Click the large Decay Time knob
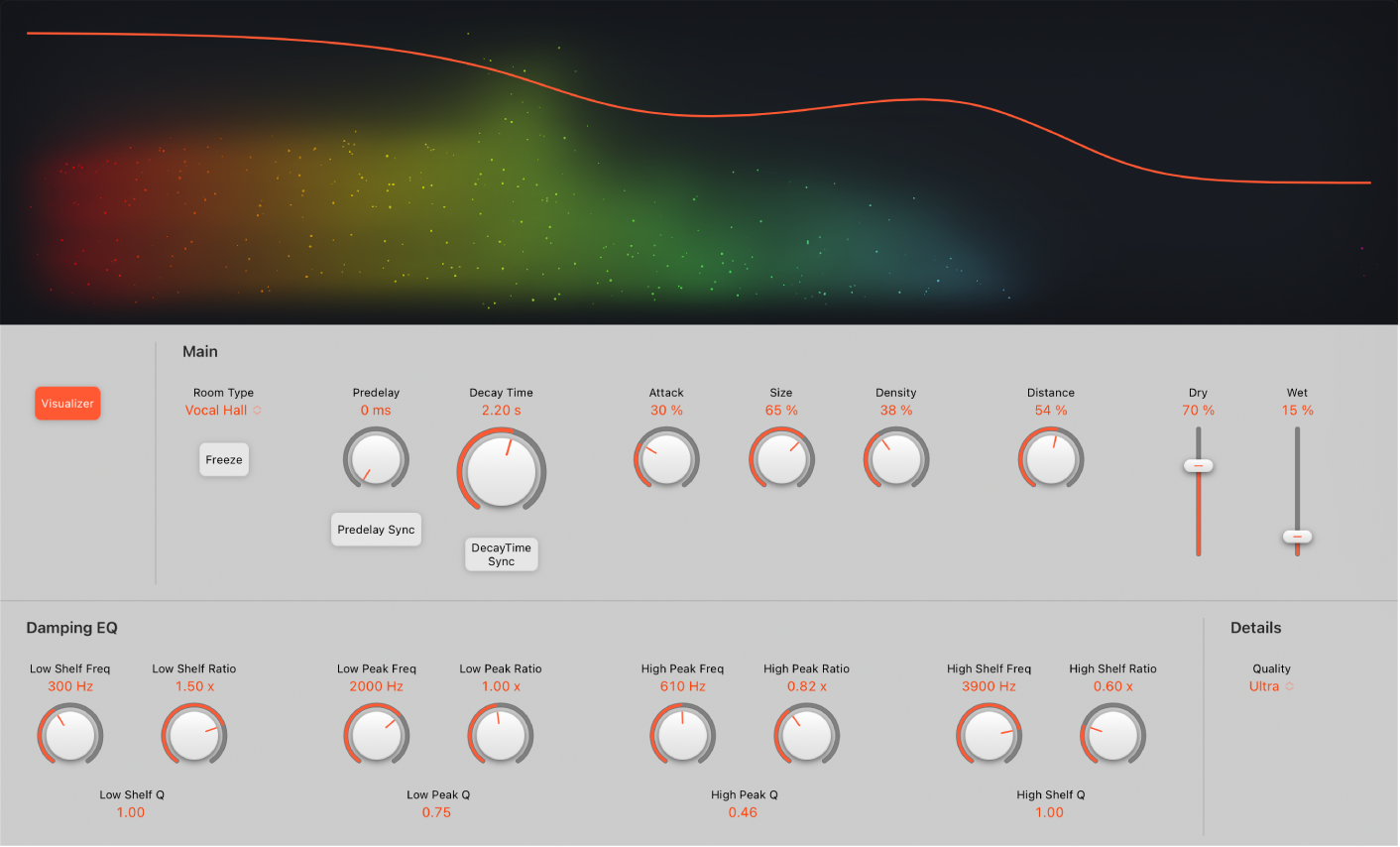 click(502, 471)
